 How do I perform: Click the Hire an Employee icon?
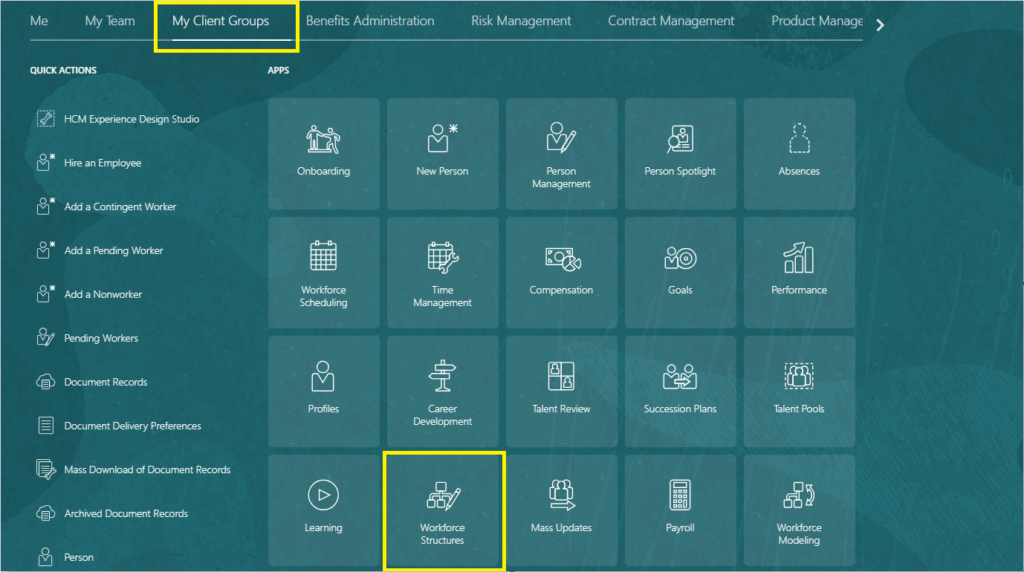click(45, 162)
